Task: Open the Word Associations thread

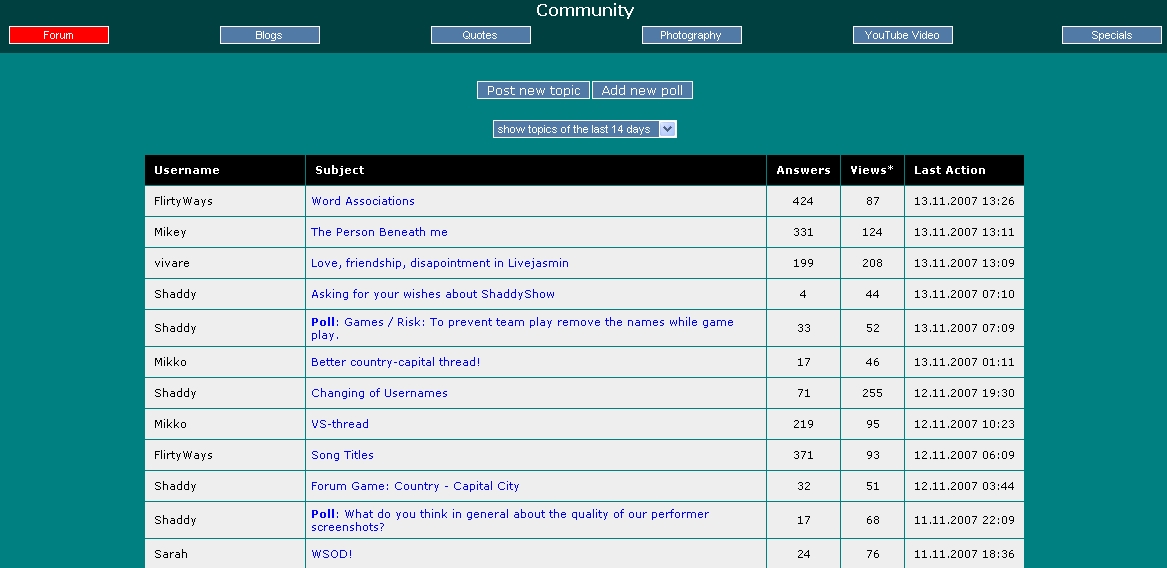Action: coord(362,201)
